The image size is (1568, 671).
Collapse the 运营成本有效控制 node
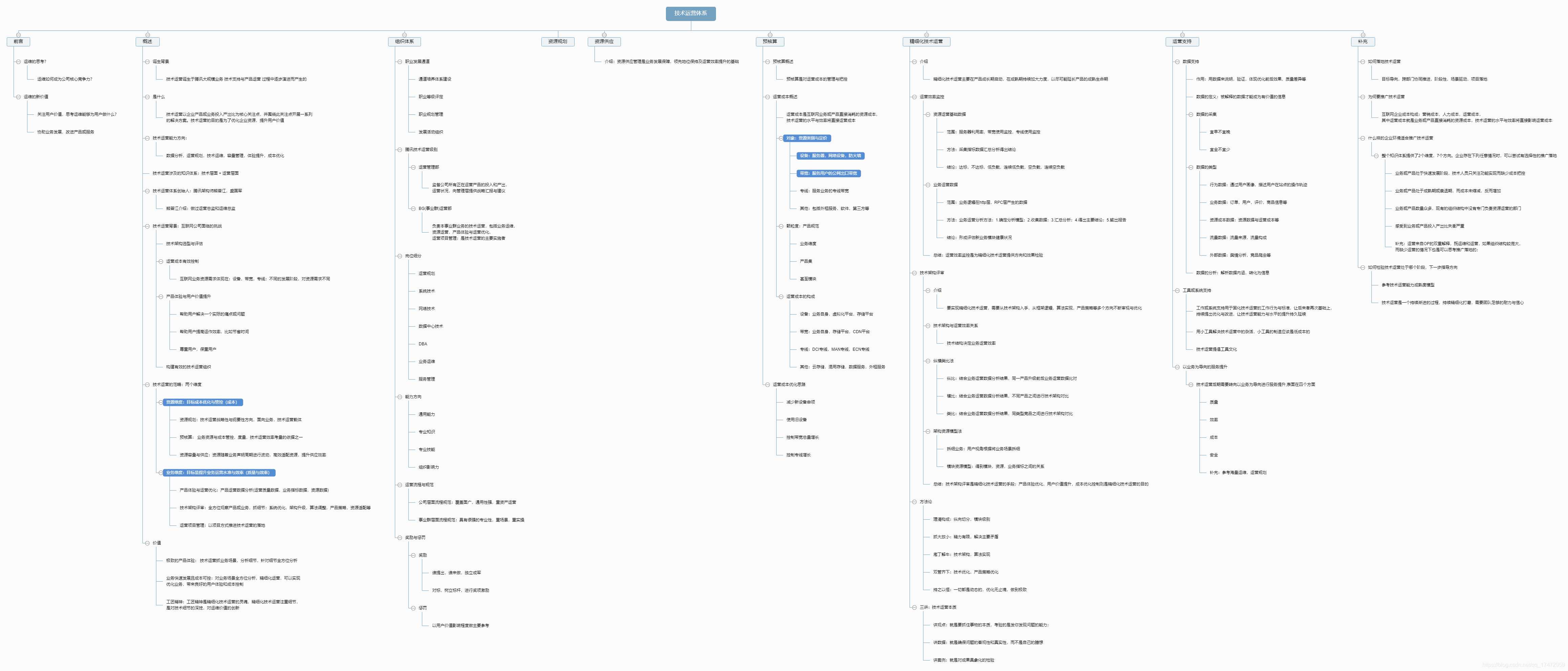161,261
